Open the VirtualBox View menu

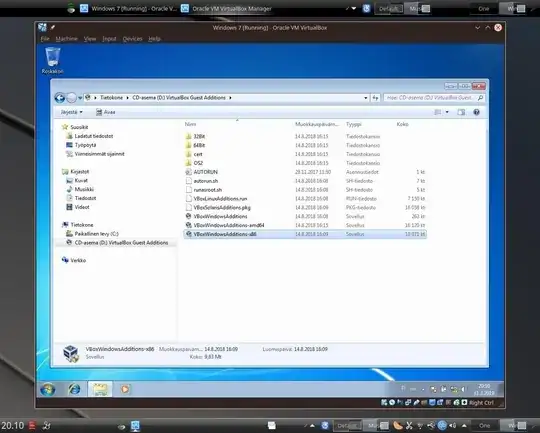pyautogui.click(x=90, y=39)
